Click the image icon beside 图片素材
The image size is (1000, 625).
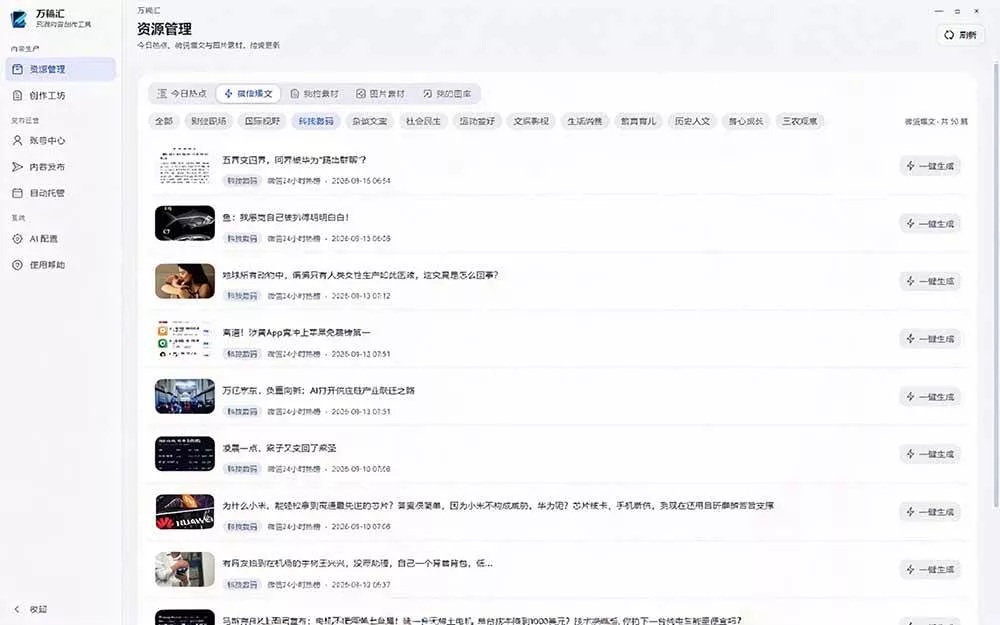[360, 93]
